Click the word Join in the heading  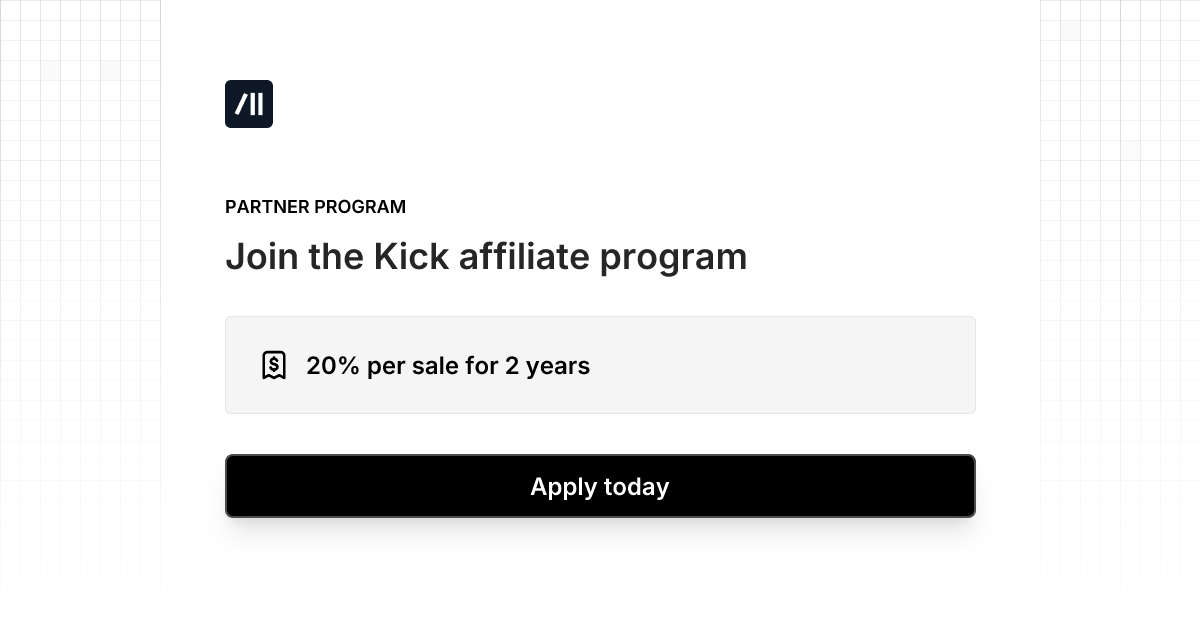[x=262, y=257]
